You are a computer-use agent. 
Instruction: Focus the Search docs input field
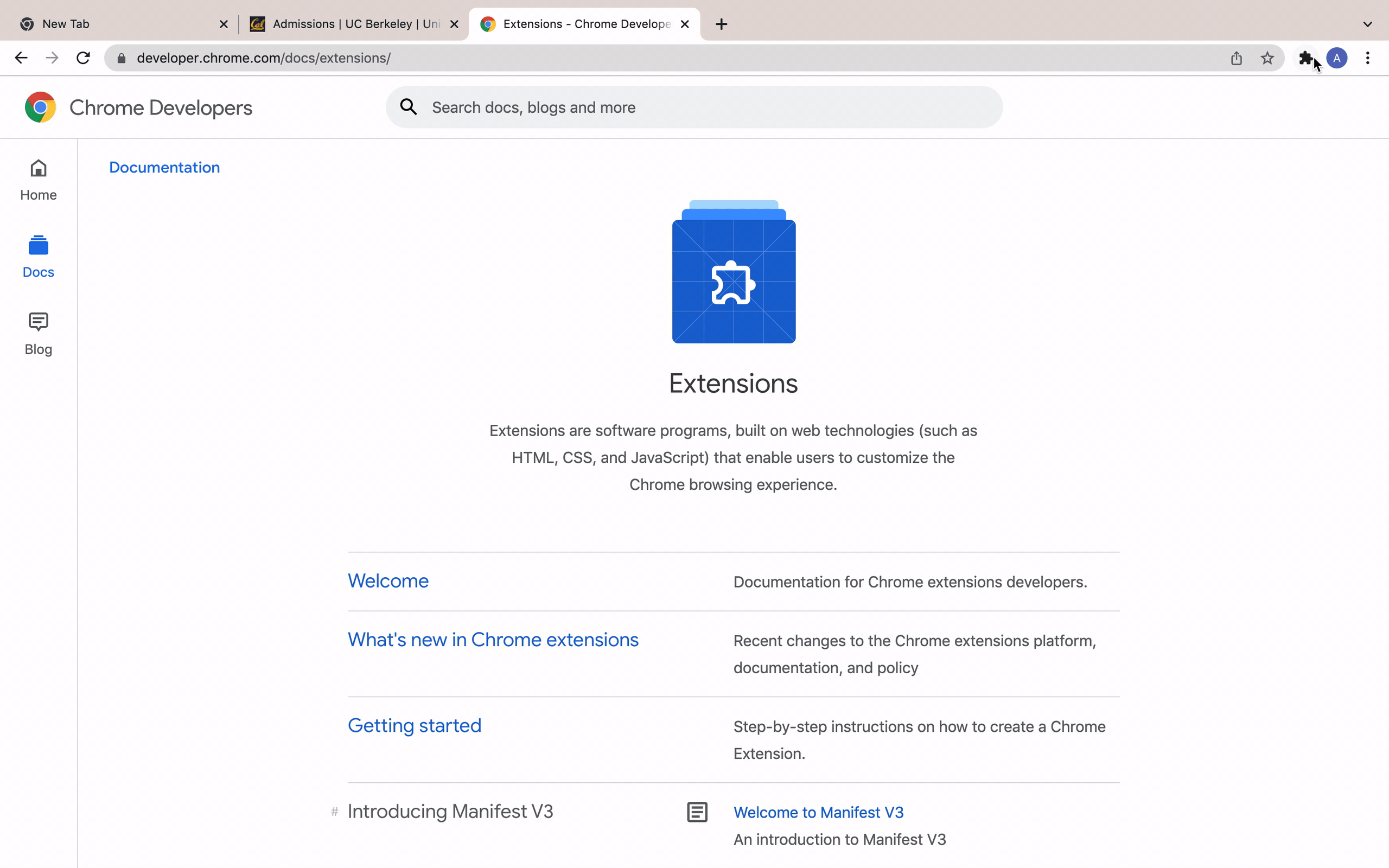click(706, 107)
